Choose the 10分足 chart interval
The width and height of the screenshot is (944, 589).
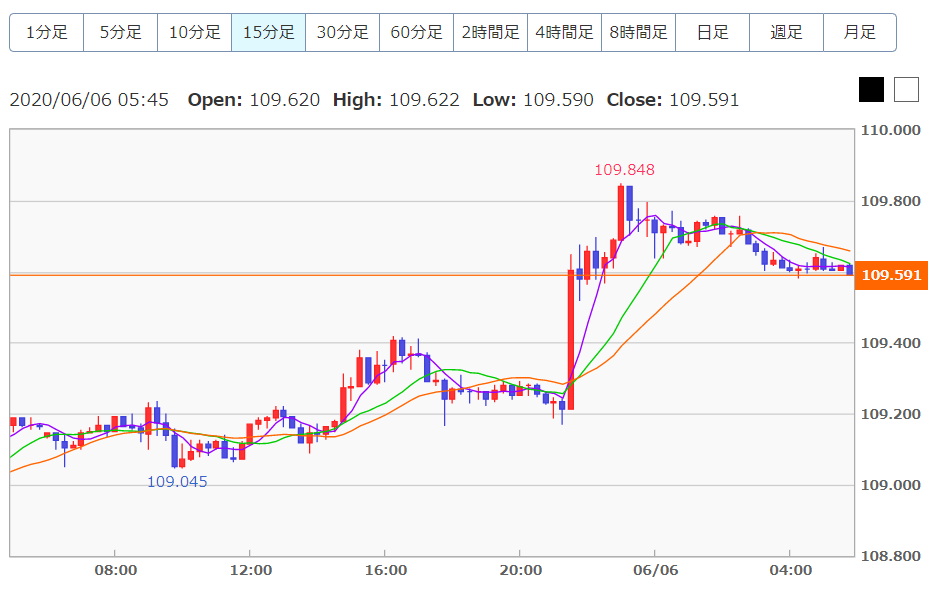[x=194, y=33]
